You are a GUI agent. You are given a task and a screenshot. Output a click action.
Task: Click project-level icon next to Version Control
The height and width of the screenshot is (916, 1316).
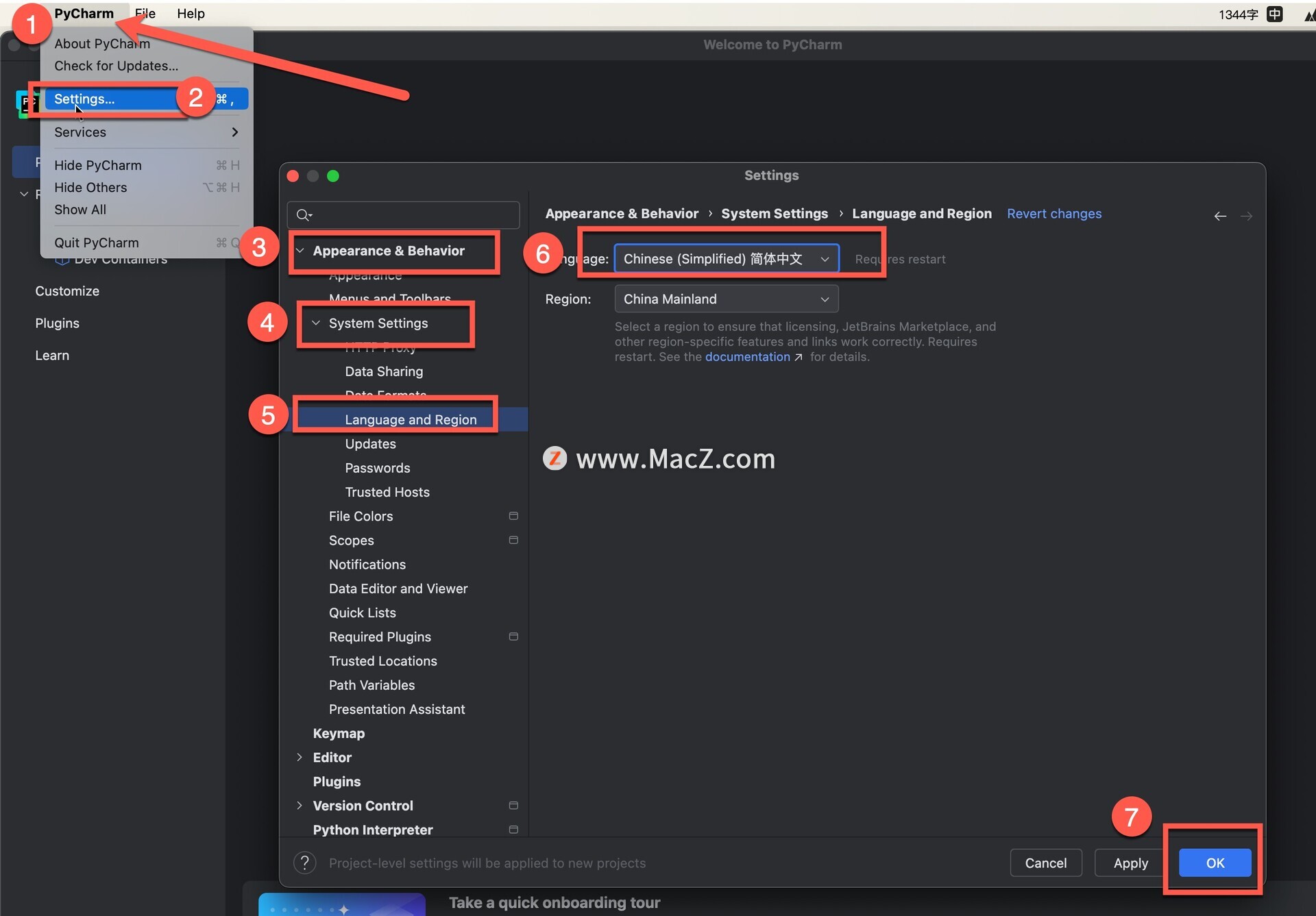tap(513, 806)
